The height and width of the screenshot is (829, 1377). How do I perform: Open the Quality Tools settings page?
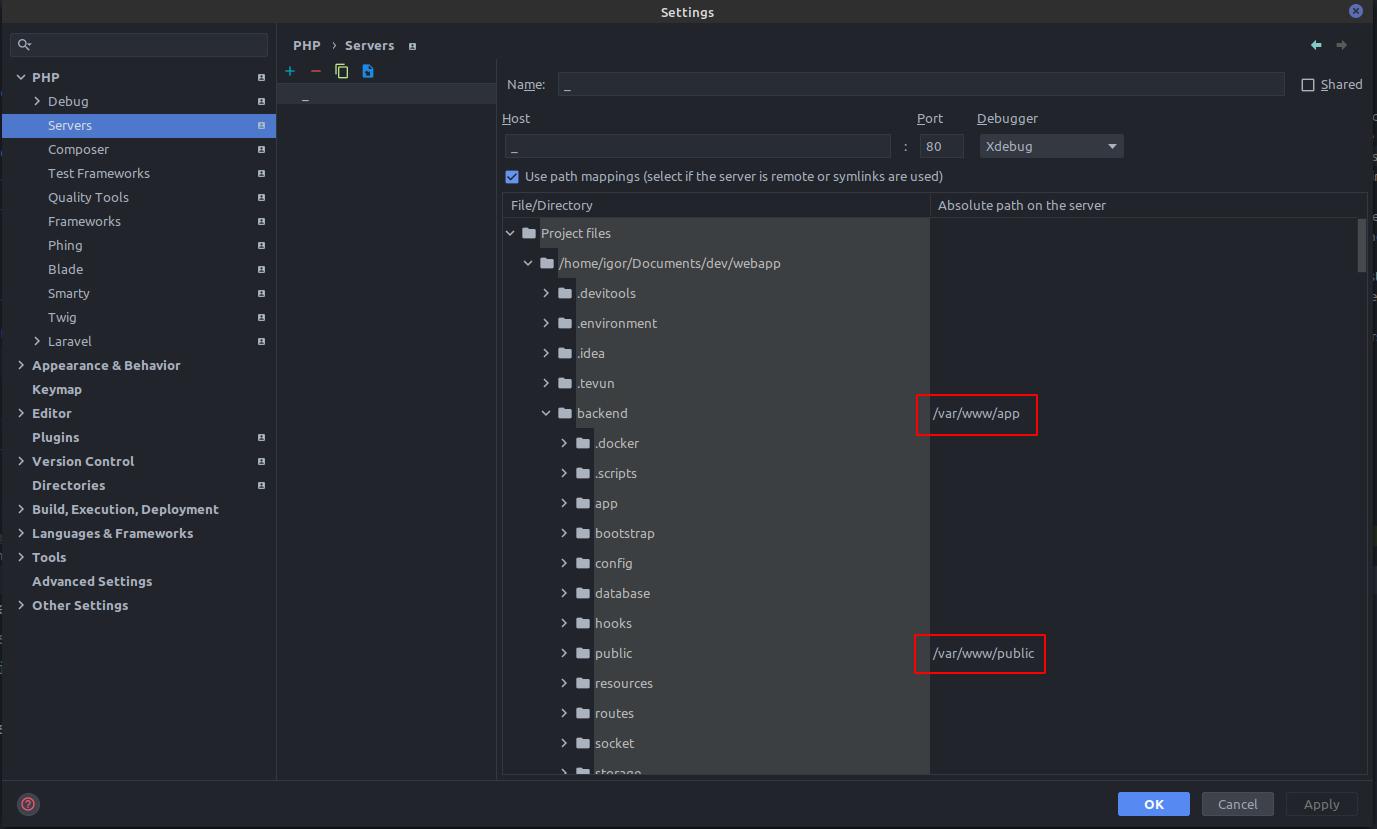tap(88, 197)
